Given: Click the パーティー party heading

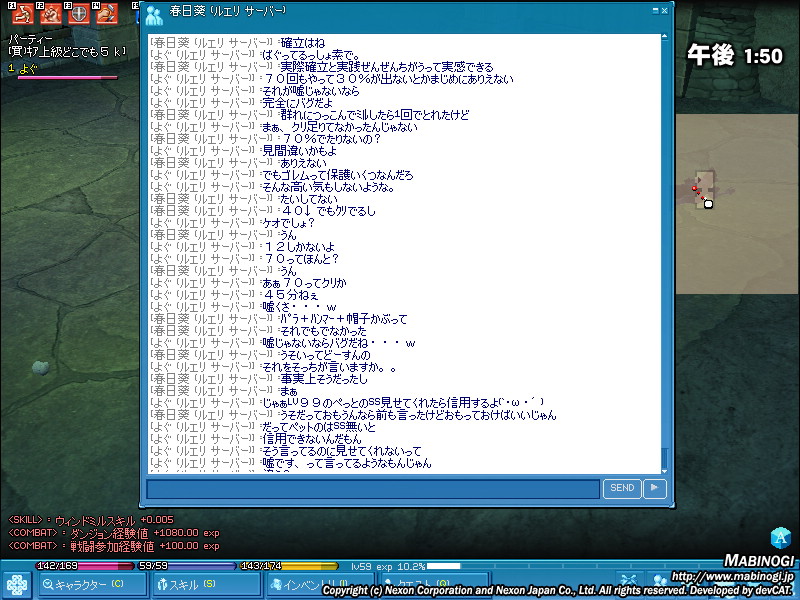Looking at the screenshot, I should tap(30, 39).
